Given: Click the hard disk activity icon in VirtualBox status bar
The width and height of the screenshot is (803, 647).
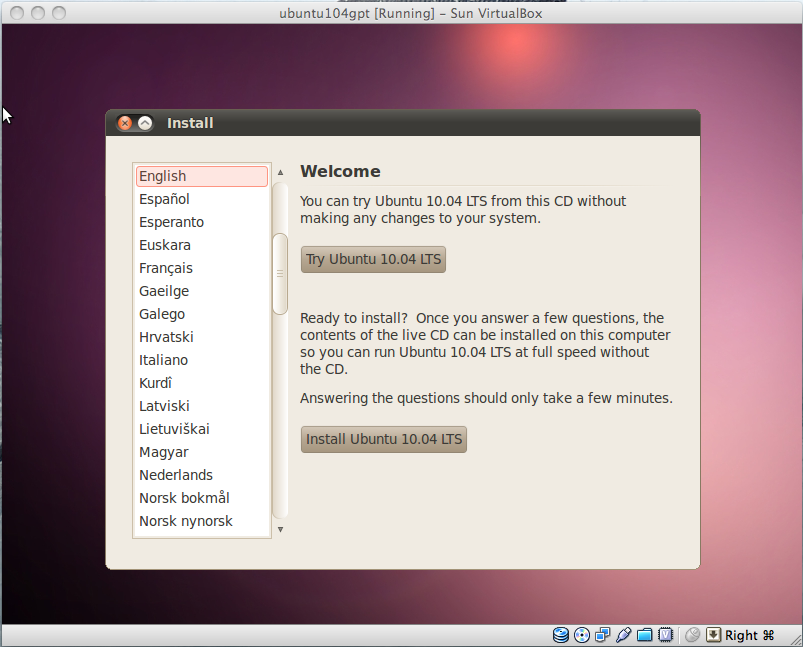Looking at the screenshot, I should pyautogui.click(x=561, y=635).
